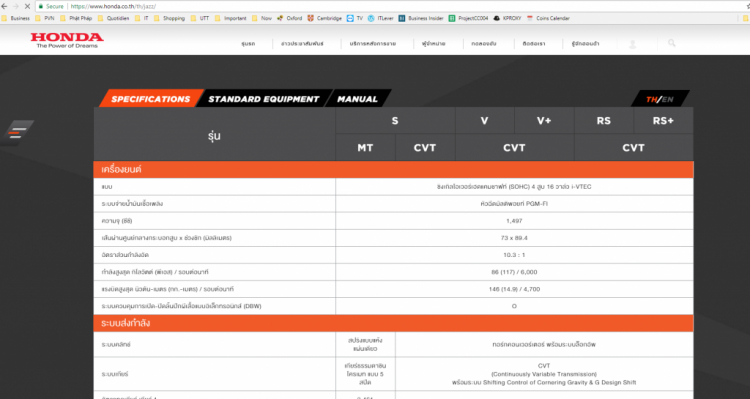The image size is (750, 399).
Task: Open the UTT bookmarks folder
Action: (x=200, y=18)
